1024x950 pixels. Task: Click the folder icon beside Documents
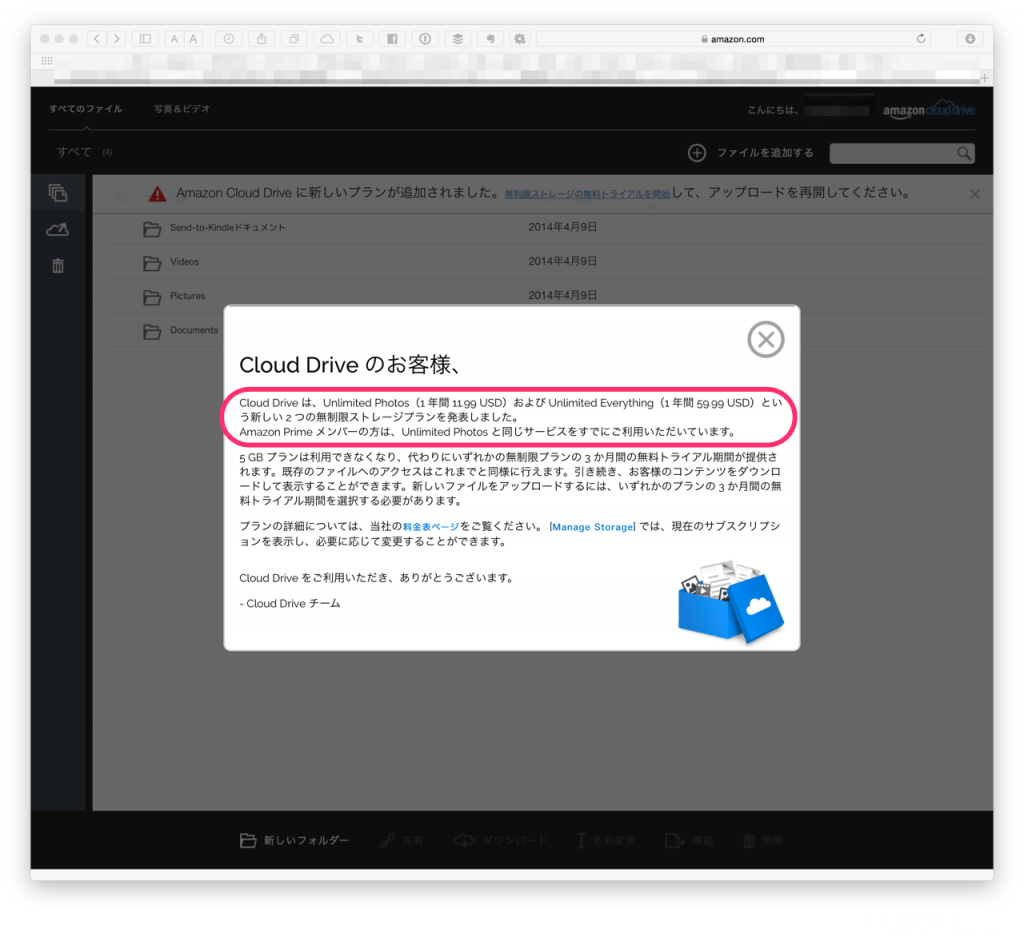point(152,331)
